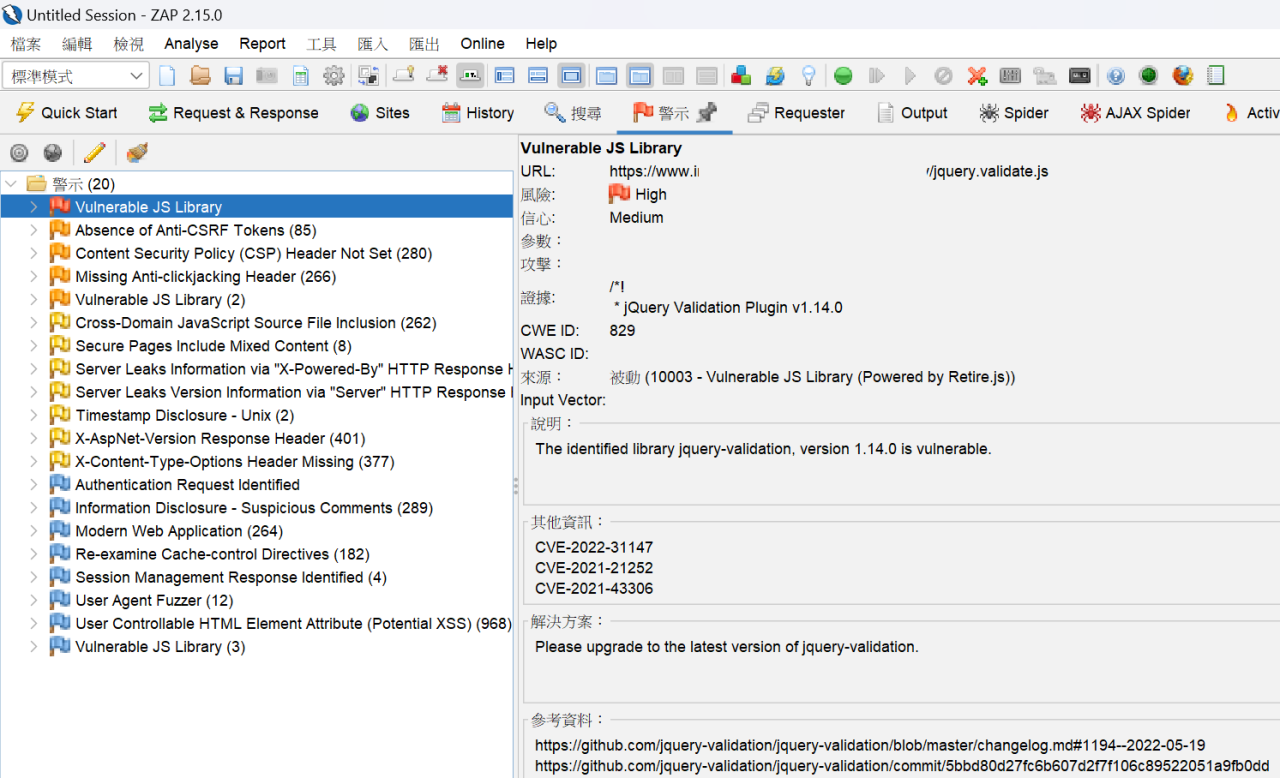The height and width of the screenshot is (778, 1280).
Task: Open the Analyse menu
Action: pos(191,44)
